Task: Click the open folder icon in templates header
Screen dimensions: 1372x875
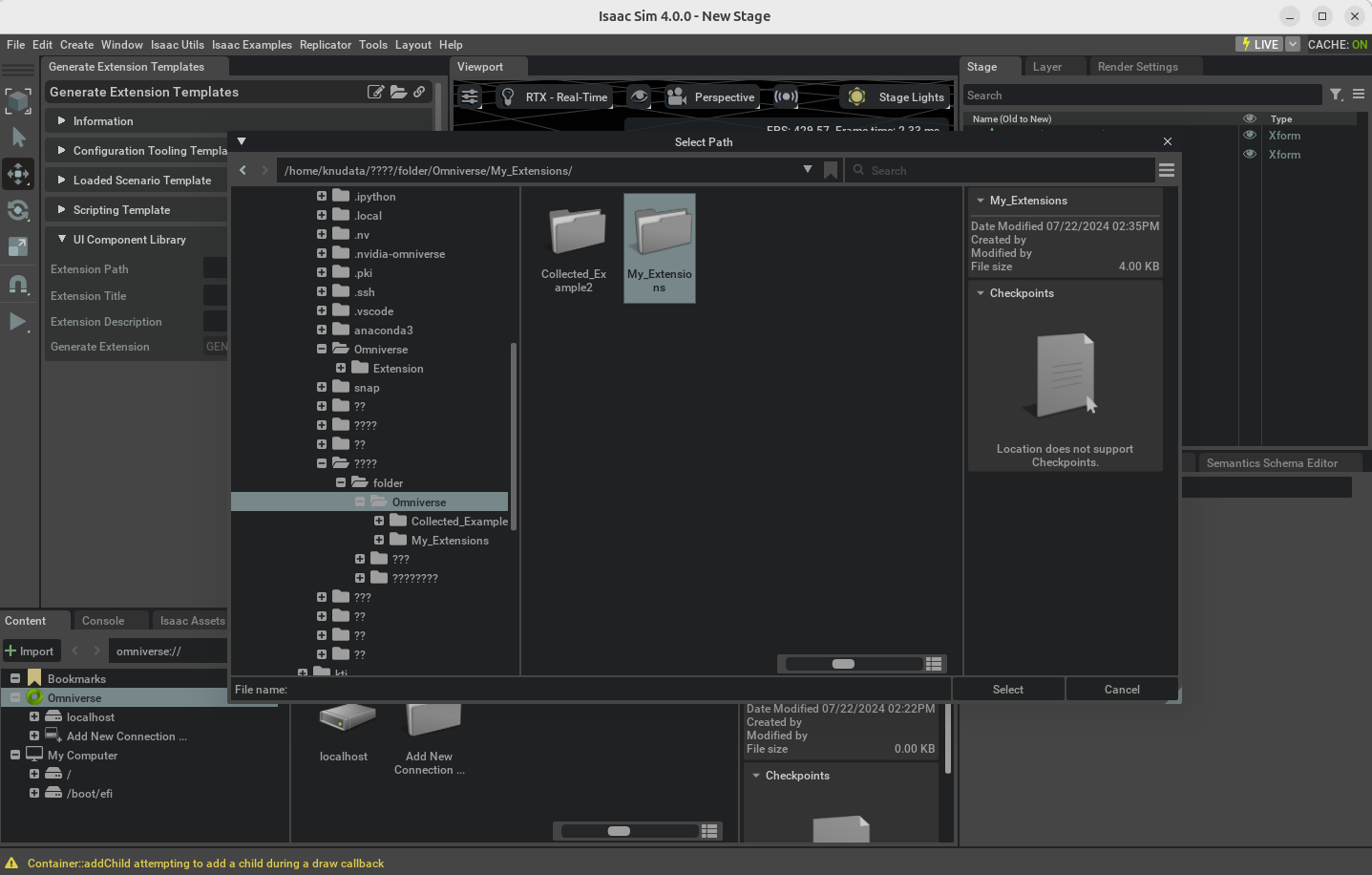Action: point(398,92)
